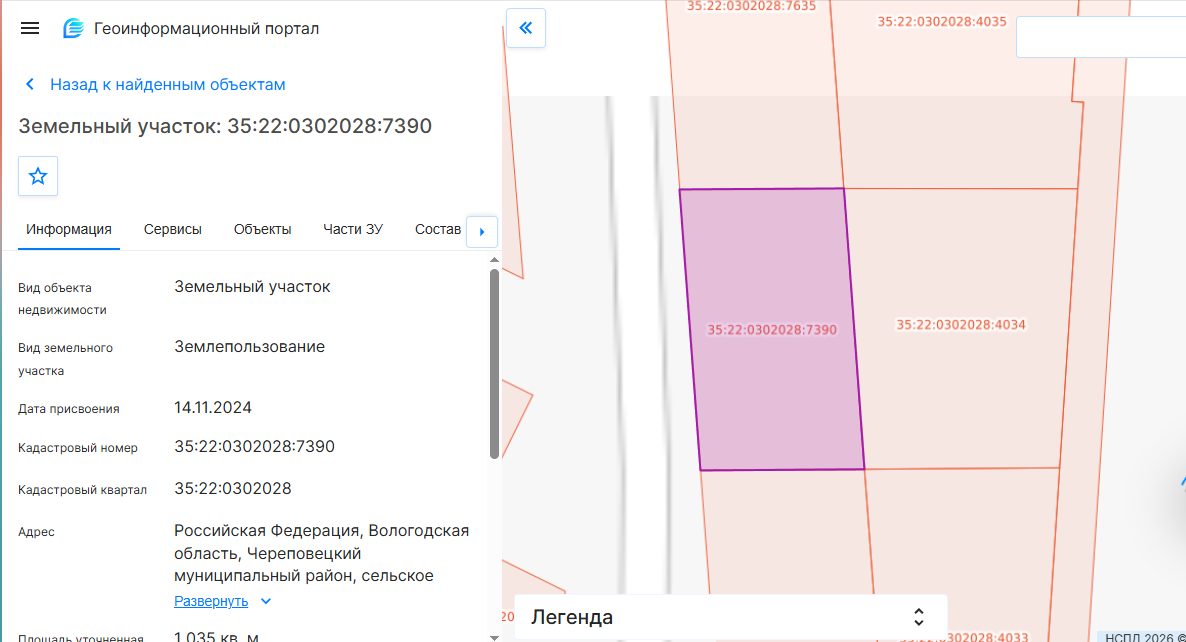This screenshot has width=1186, height=642.
Task: Click the date value 14.11.2024
Action: click(x=213, y=408)
